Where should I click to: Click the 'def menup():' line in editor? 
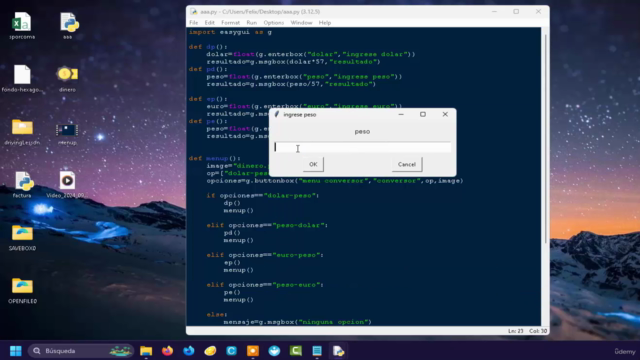coord(215,158)
